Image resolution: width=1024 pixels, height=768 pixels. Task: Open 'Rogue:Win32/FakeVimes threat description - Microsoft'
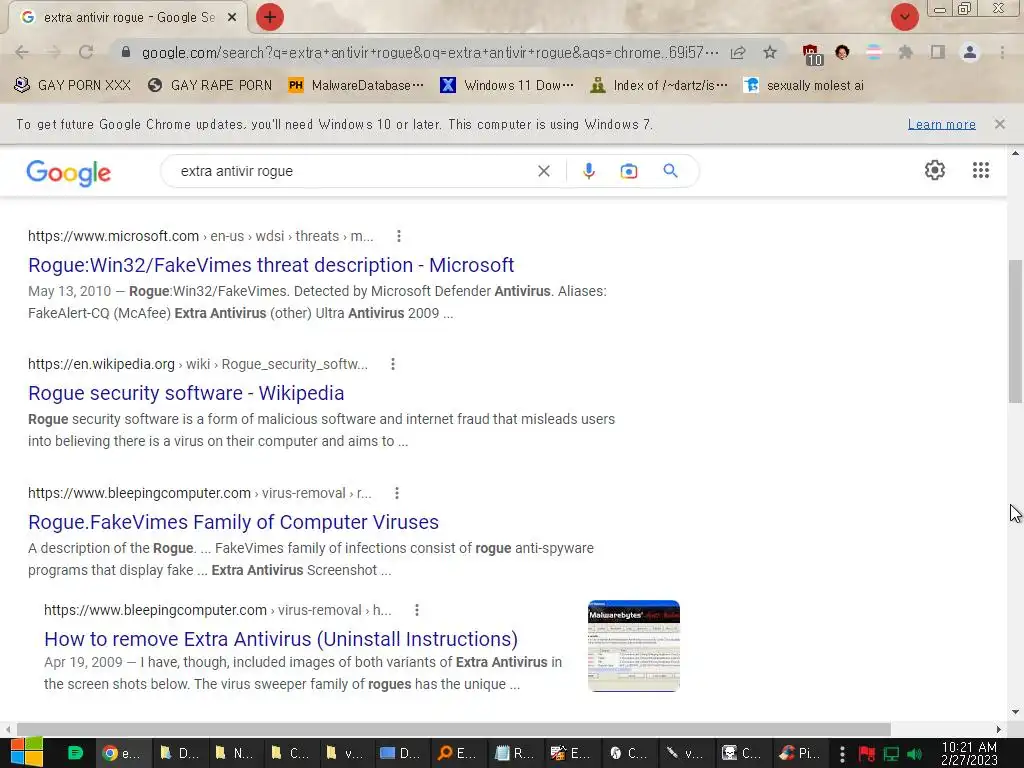point(271,265)
